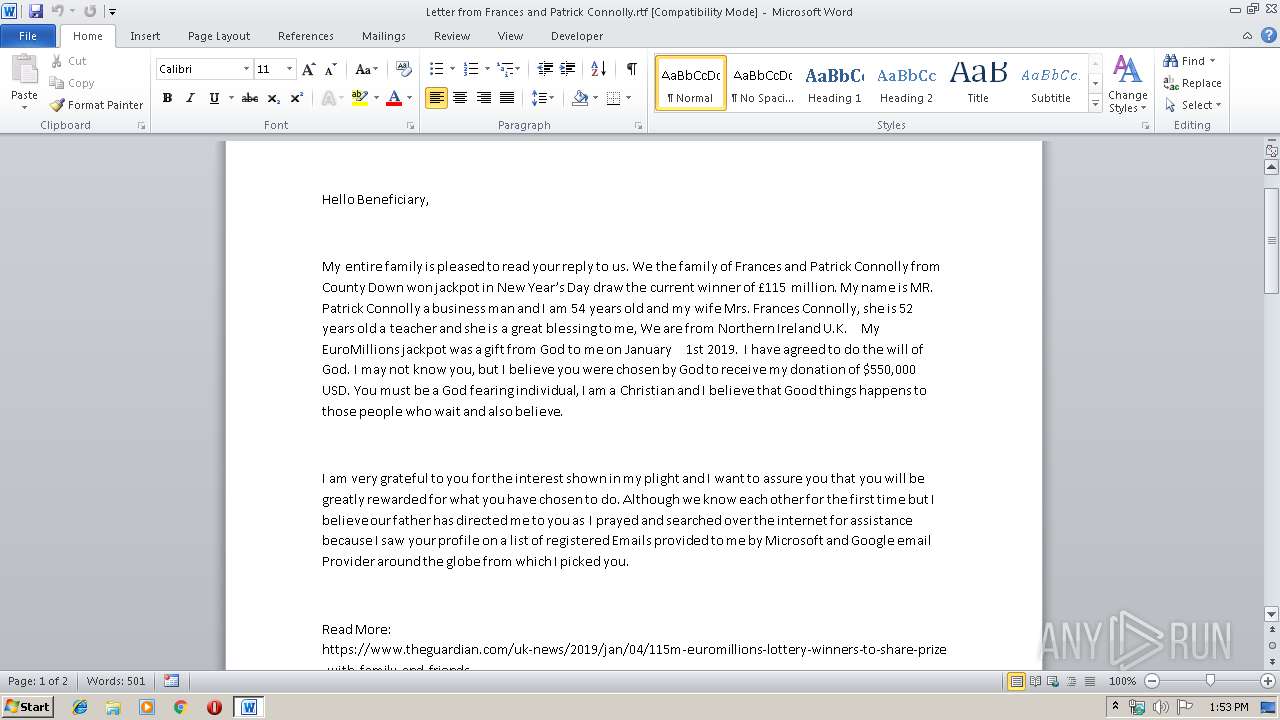
Task: Apply Shading color
Action: (580, 98)
